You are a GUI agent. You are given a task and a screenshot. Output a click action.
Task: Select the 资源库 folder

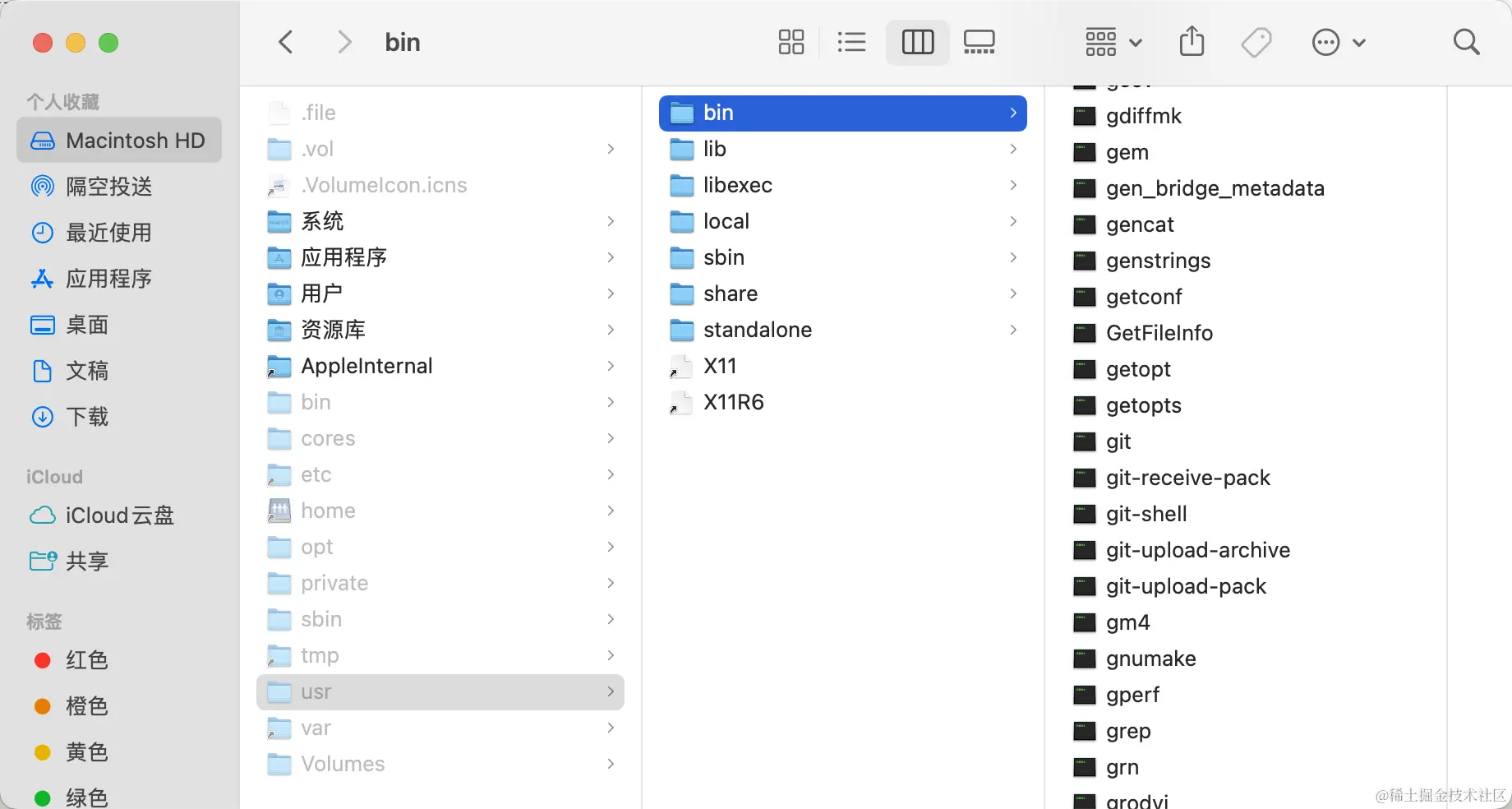[440, 330]
